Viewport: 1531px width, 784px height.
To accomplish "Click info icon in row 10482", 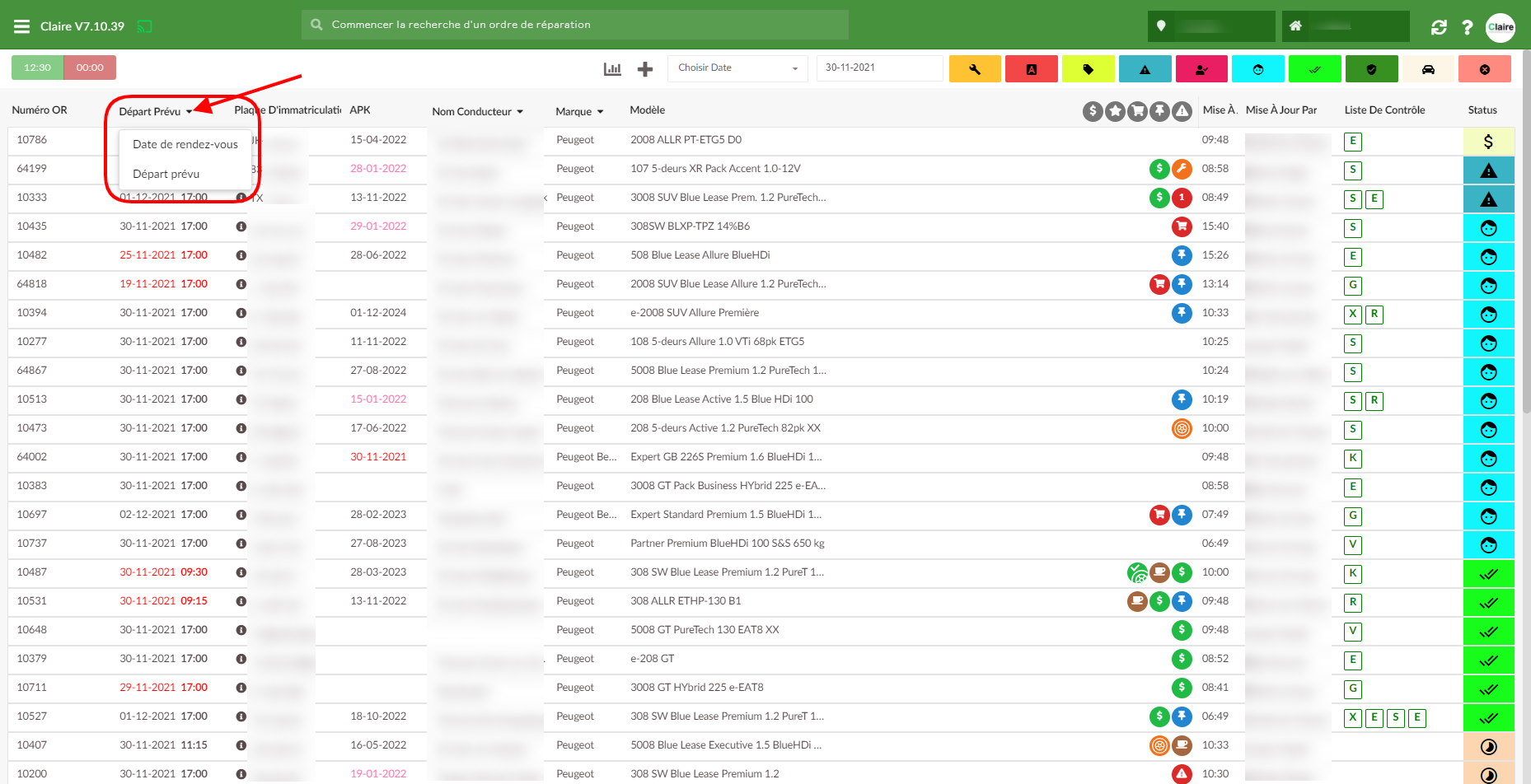I will point(241,255).
